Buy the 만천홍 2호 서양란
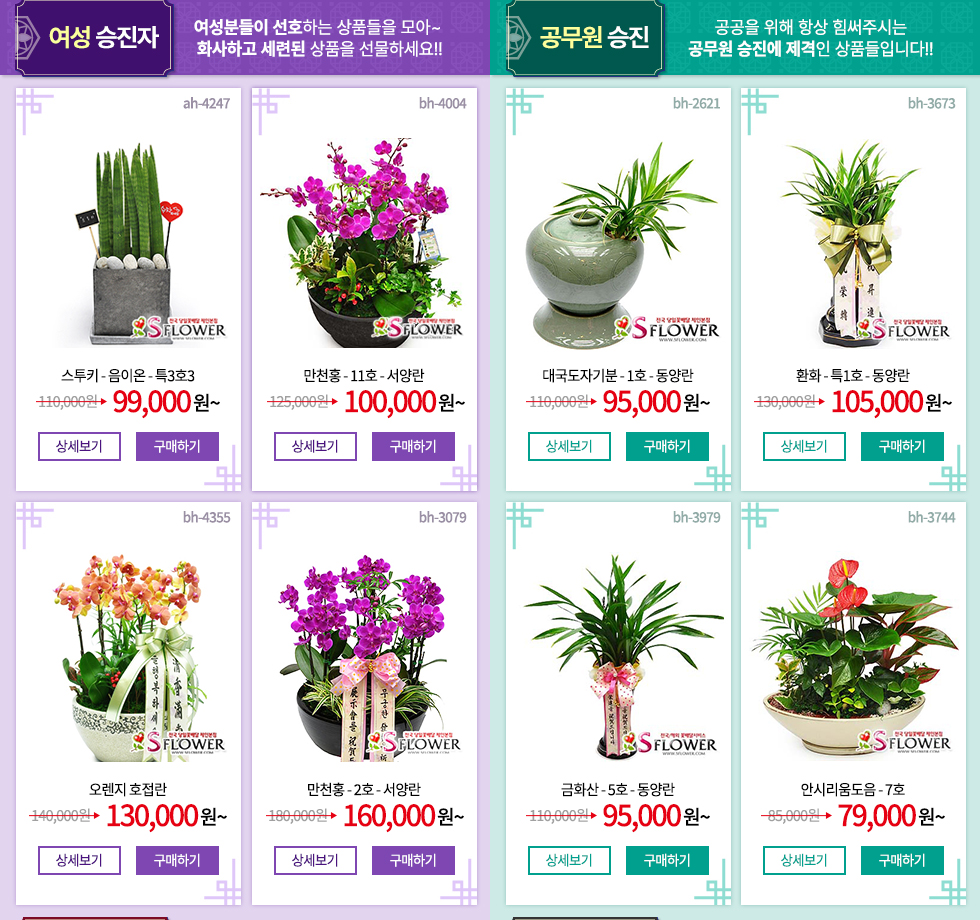The width and height of the screenshot is (980, 920). pyautogui.click(x=413, y=860)
